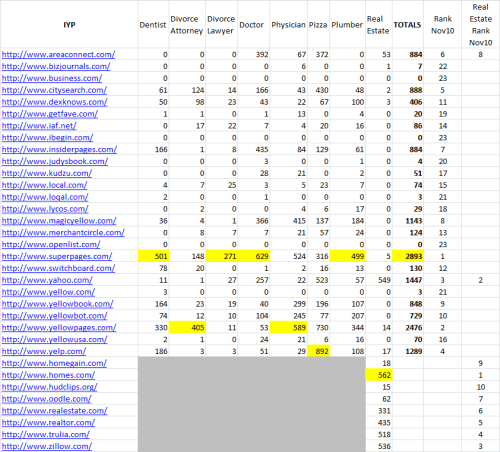The image size is (500, 452).
Task: Select yellow highlighted 892 Pizza cell
Action: pyautogui.click(x=319, y=351)
